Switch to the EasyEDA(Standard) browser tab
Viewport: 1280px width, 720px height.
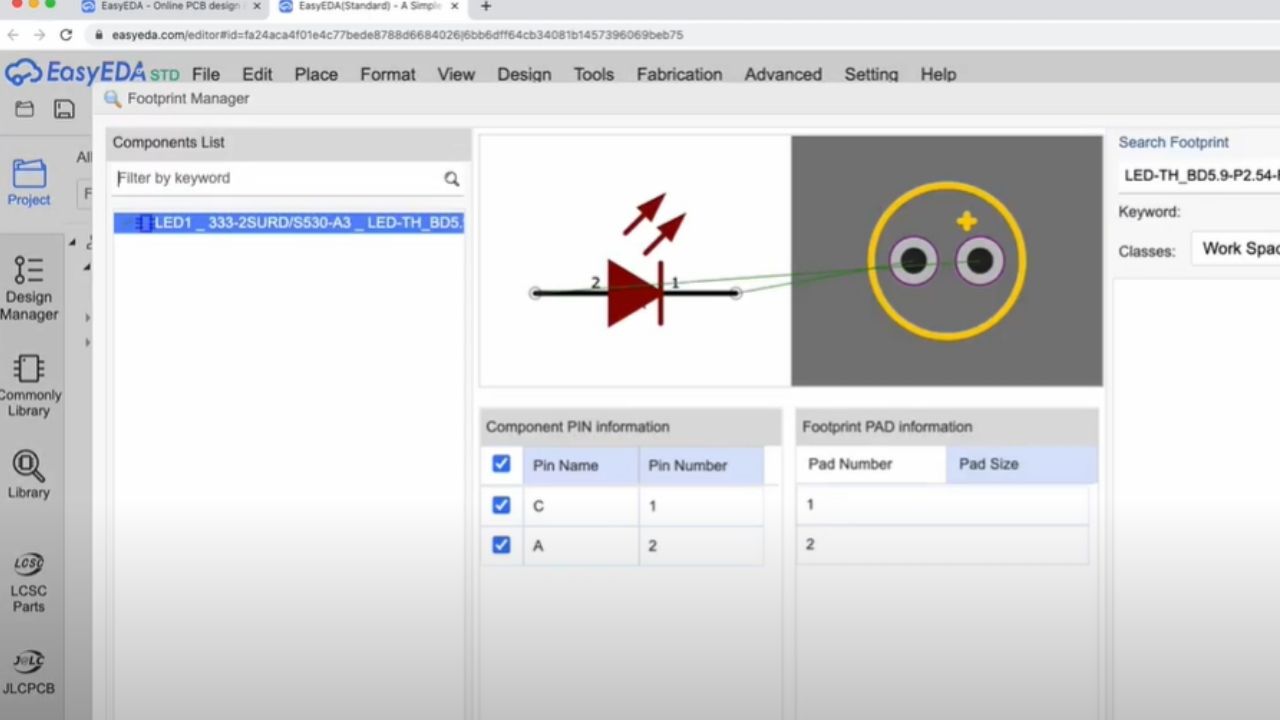(363, 6)
